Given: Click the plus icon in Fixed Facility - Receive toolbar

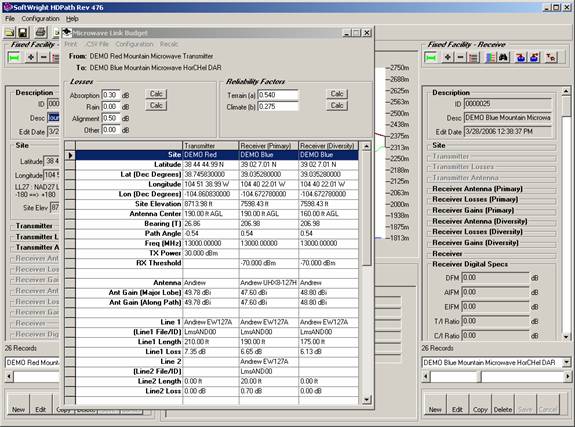Looking at the screenshot, I should click(448, 57).
